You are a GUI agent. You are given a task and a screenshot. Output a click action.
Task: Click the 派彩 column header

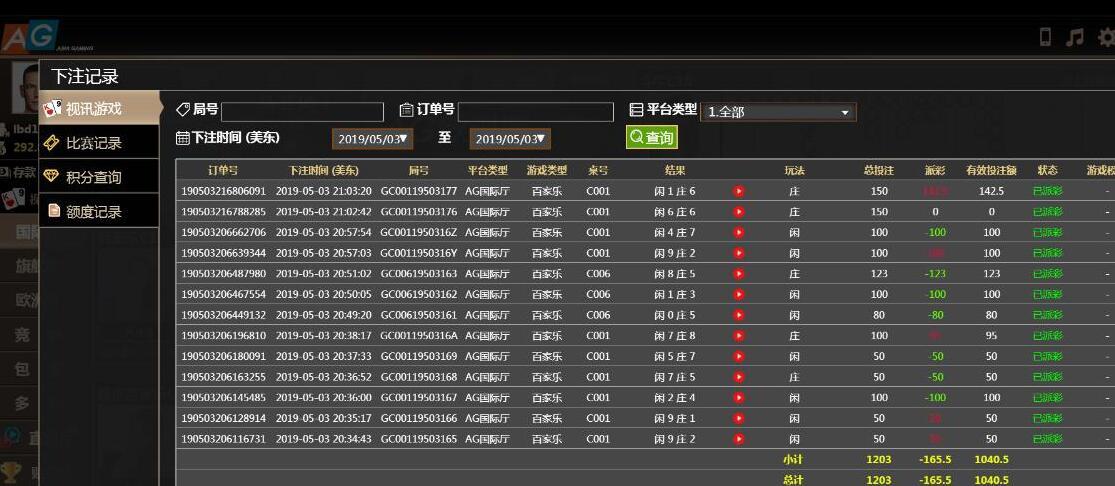point(934,171)
